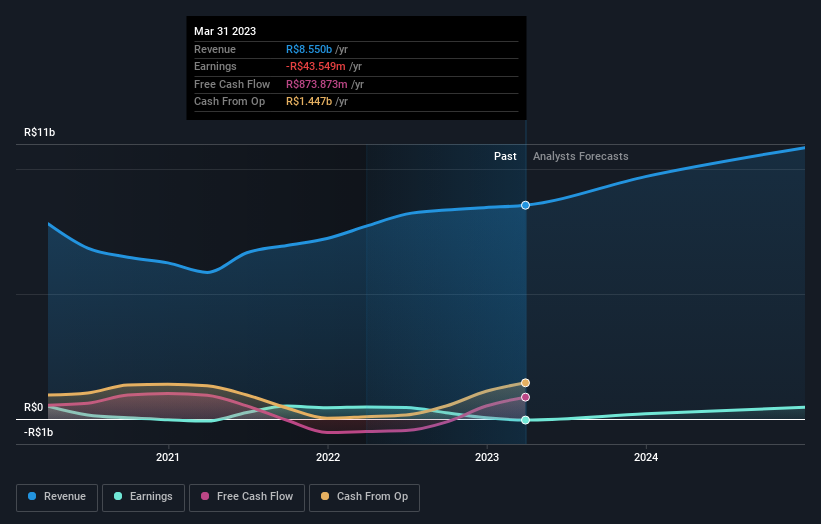Click the R$873.873m free cash flow value
This screenshot has height=524, width=821.
317,84
